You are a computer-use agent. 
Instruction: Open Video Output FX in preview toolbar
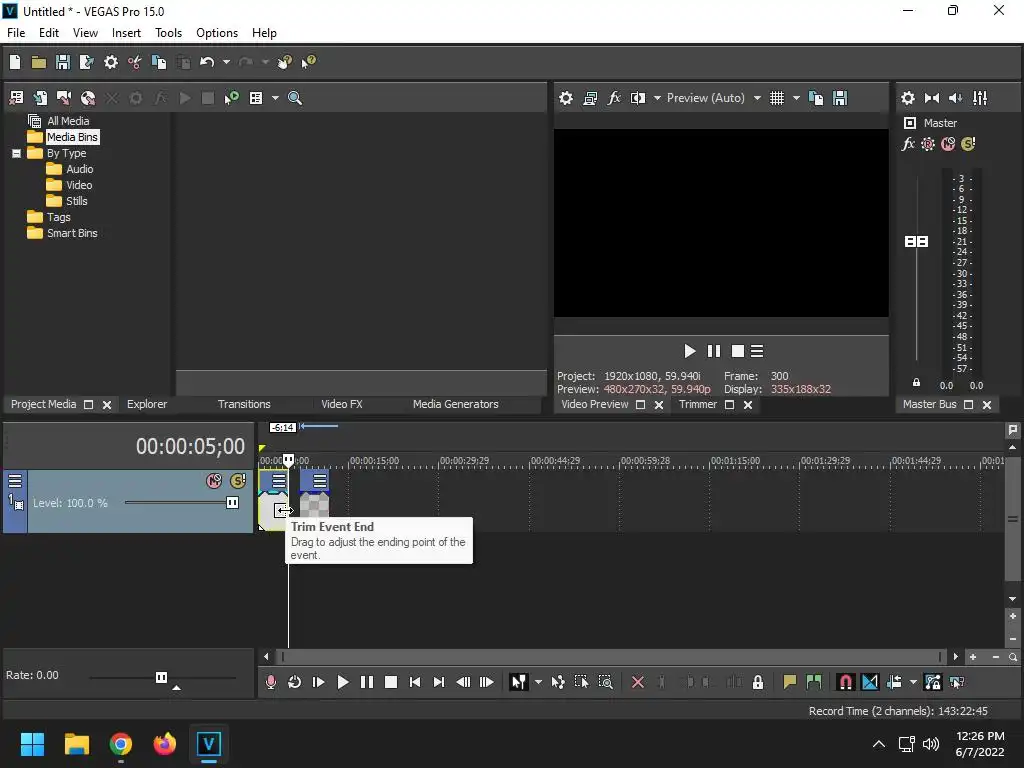614,98
